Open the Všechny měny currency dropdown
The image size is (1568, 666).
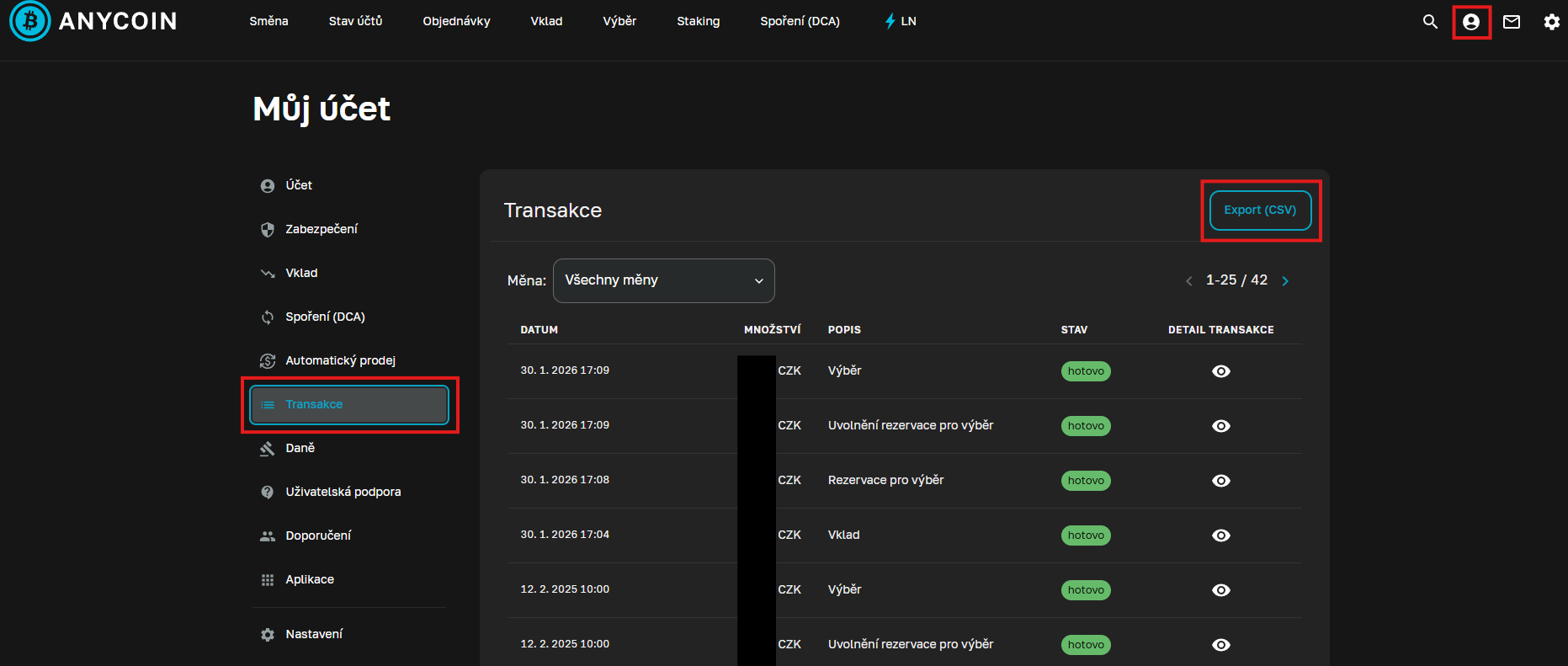tap(663, 280)
